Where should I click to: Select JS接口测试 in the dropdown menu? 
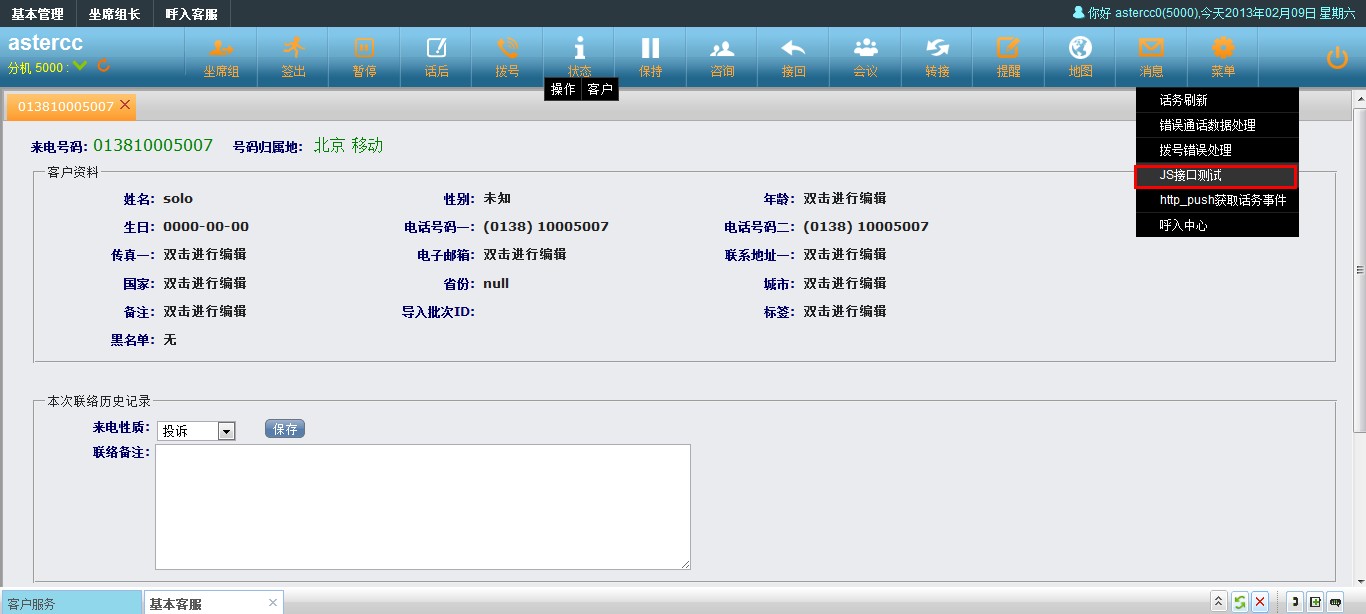pyautogui.click(x=1216, y=176)
